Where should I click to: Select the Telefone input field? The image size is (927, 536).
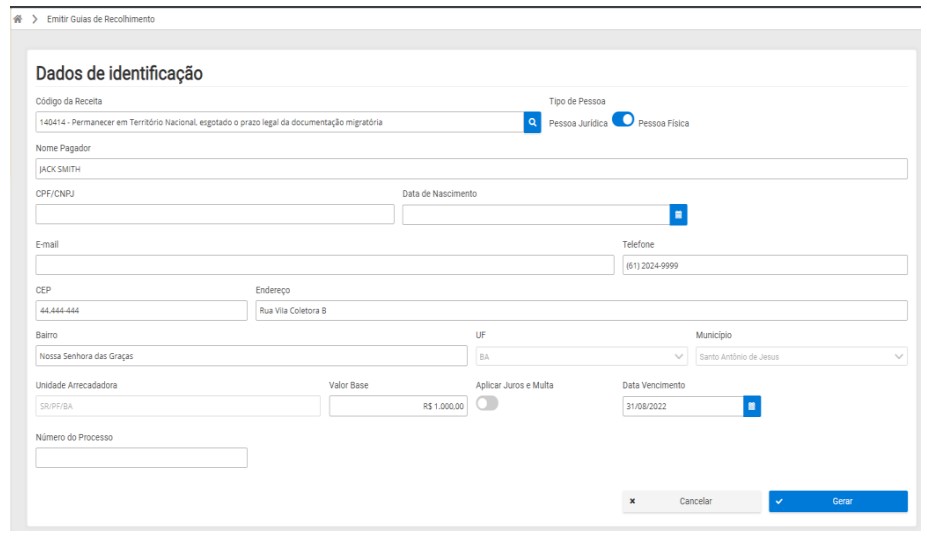point(764,265)
